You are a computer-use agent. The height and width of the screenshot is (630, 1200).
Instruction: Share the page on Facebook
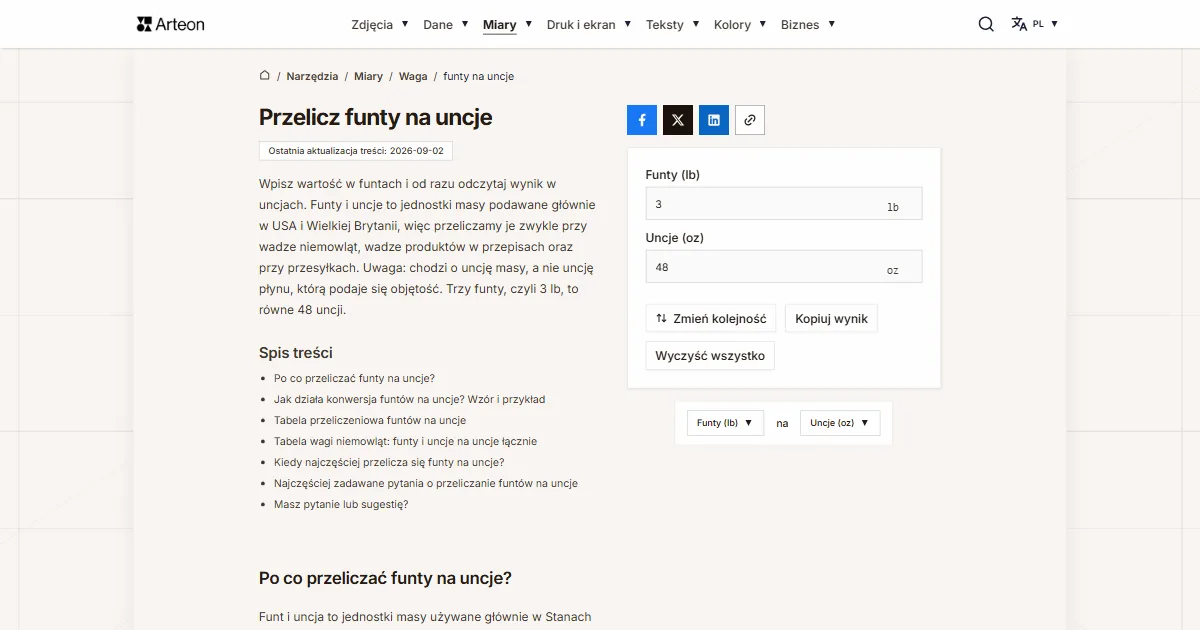[x=642, y=120]
